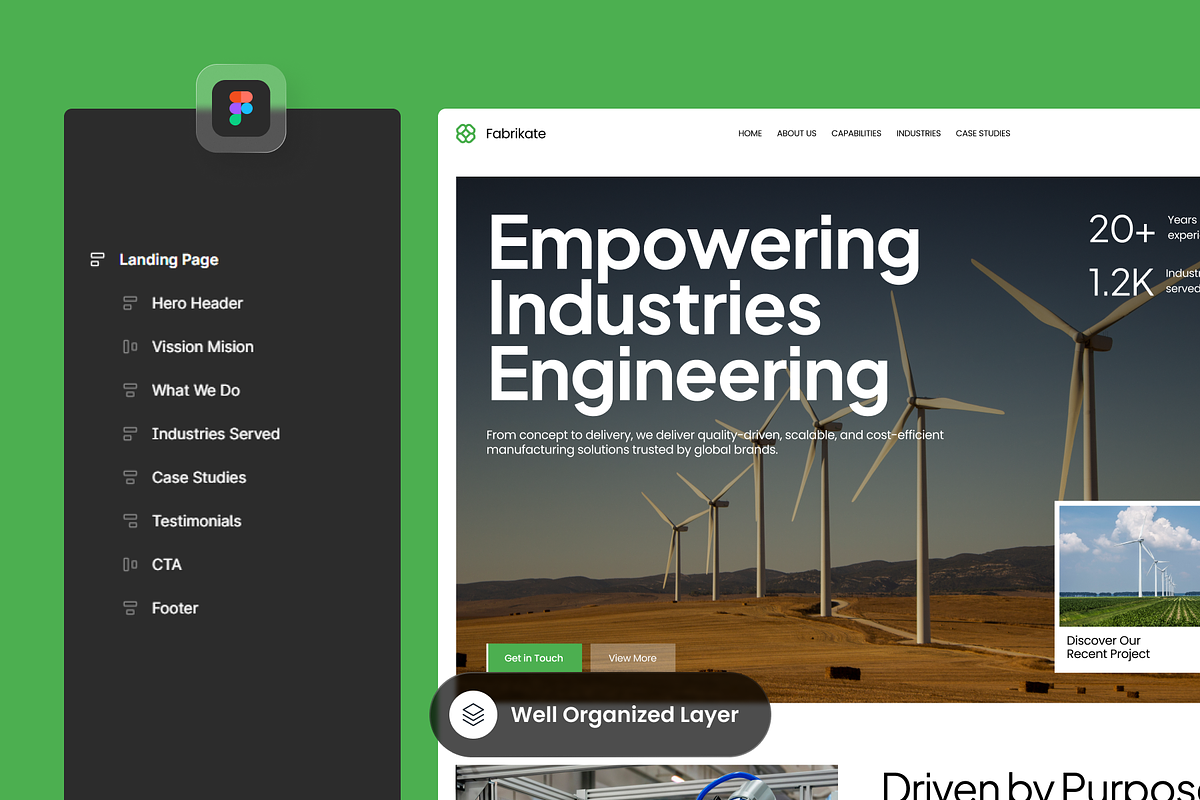Click the Fabrikate clover logo icon
This screenshot has width=1200, height=800.
click(x=465, y=133)
